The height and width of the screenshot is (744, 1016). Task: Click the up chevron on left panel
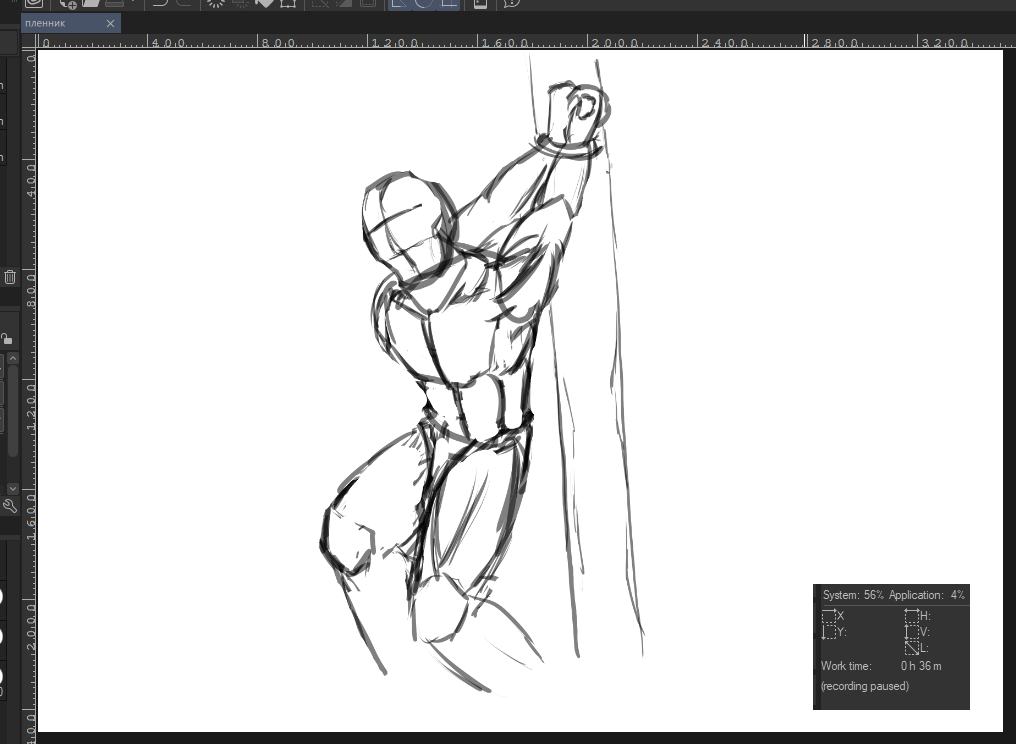click(x=13, y=358)
